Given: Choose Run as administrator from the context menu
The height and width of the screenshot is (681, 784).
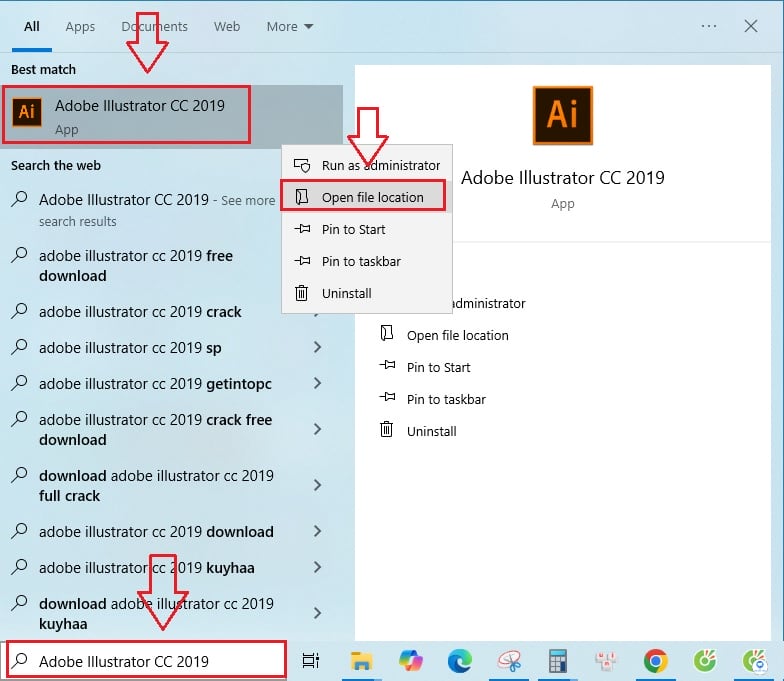Looking at the screenshot, I should pos(367,166).
